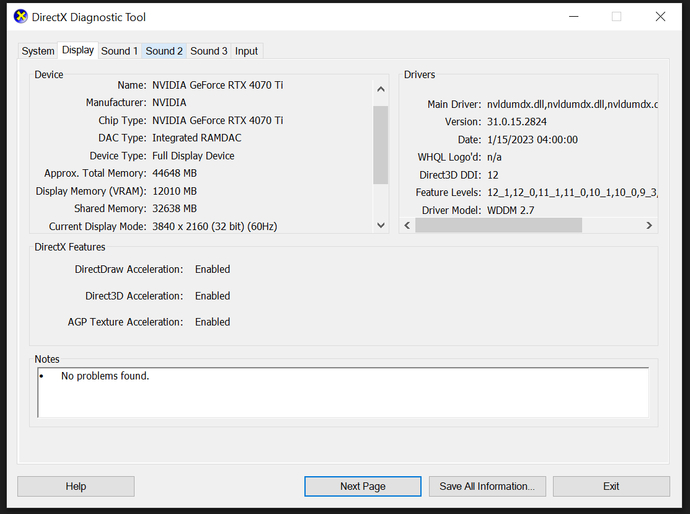Click the 'Driver Model:' label

451,210
